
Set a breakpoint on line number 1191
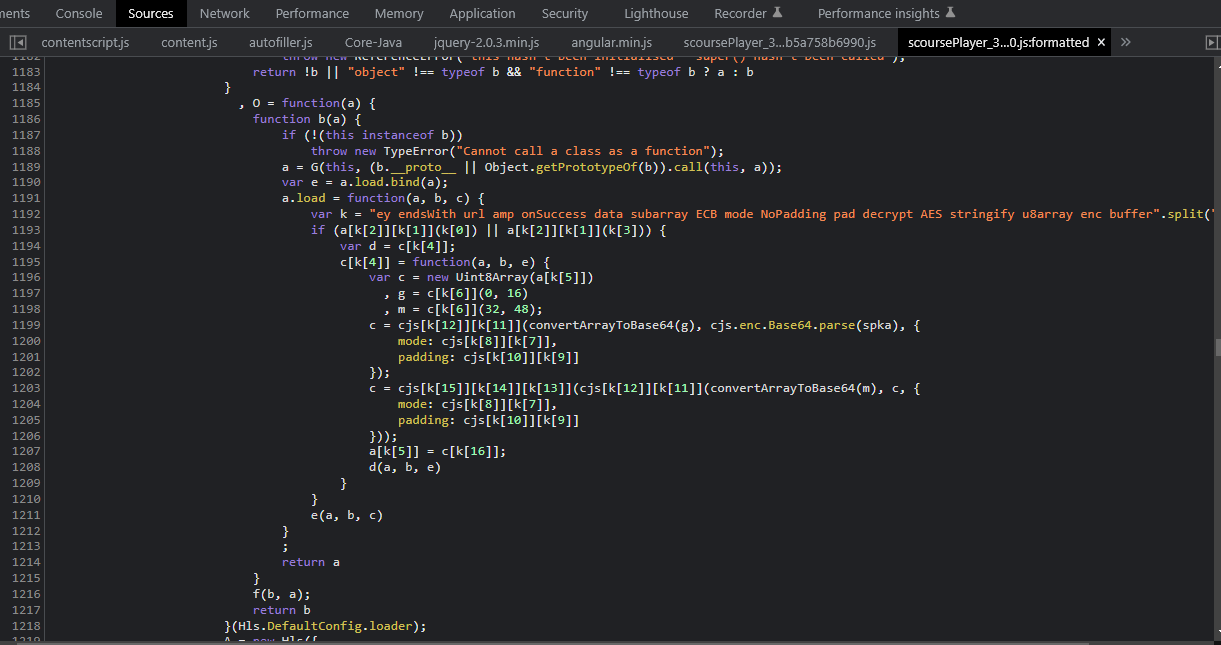click(x=25, y=198)
